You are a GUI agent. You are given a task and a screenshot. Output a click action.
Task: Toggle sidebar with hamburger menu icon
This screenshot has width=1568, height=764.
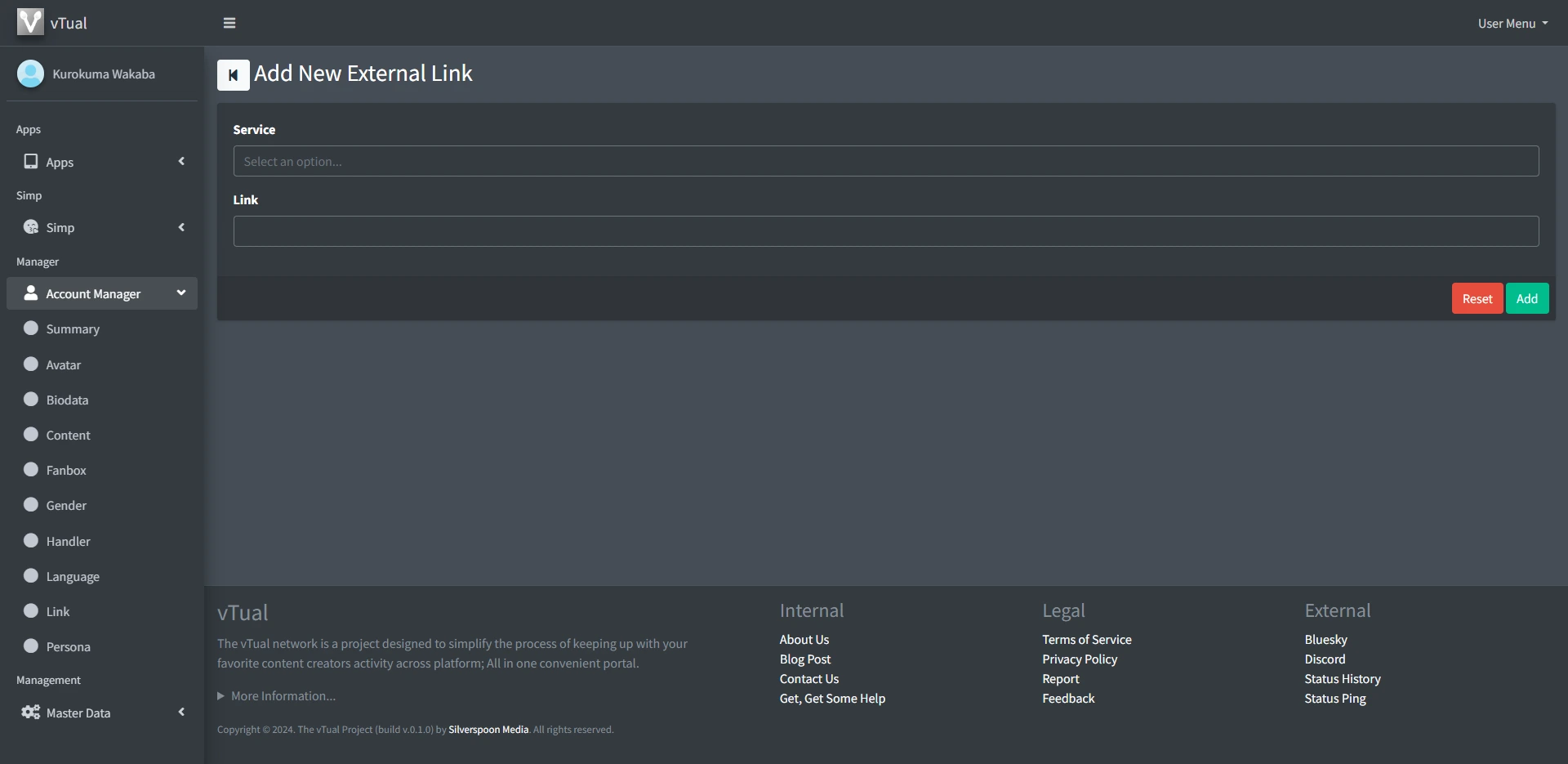pyautogui.click(x=229, y=23)
